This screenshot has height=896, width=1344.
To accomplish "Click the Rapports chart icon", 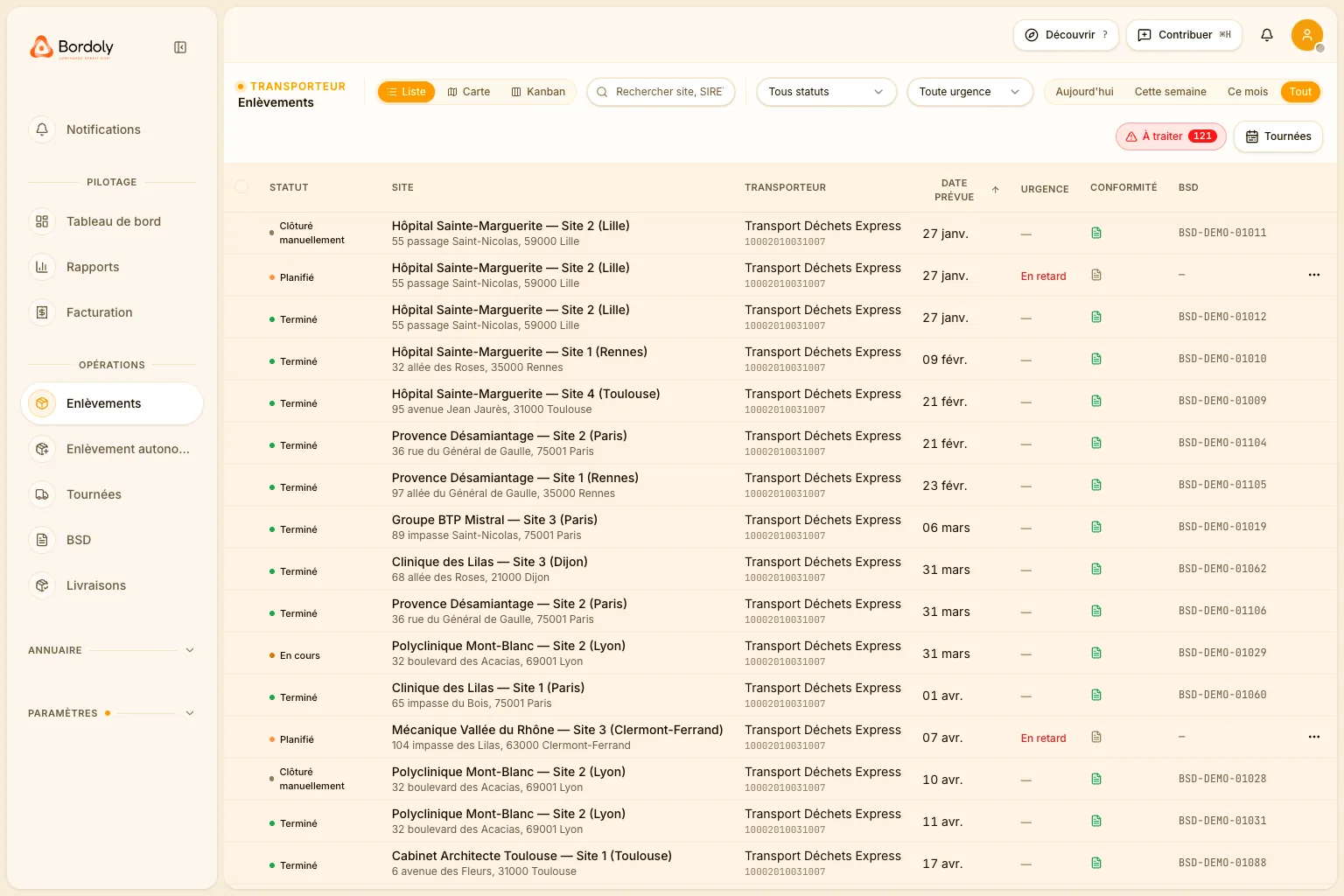I will coord(42,267).
